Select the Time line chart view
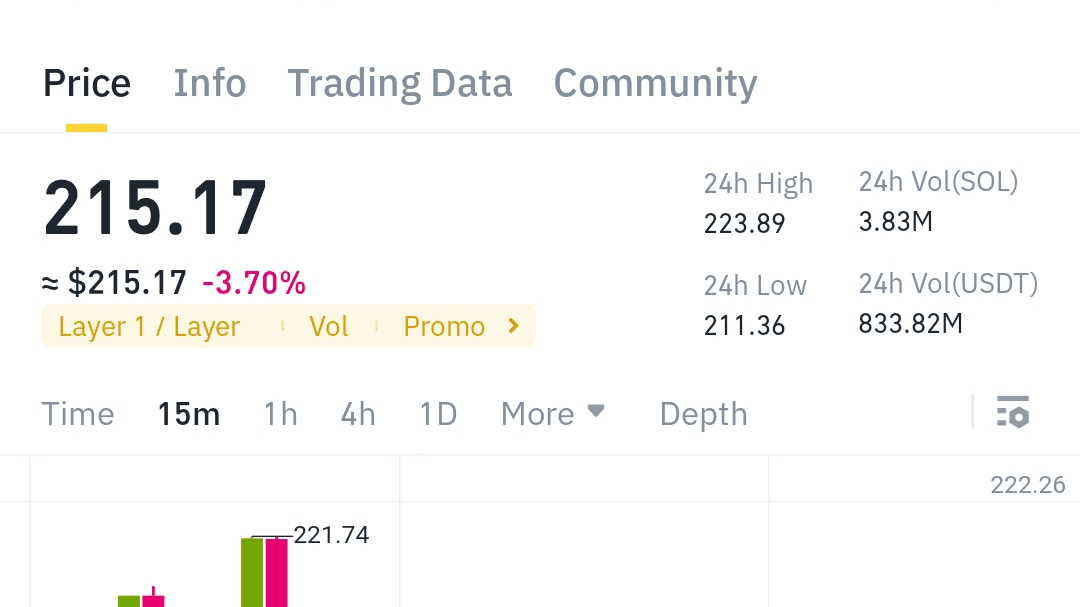This screenshot has width=1080, height=607. tap(78, 414)
